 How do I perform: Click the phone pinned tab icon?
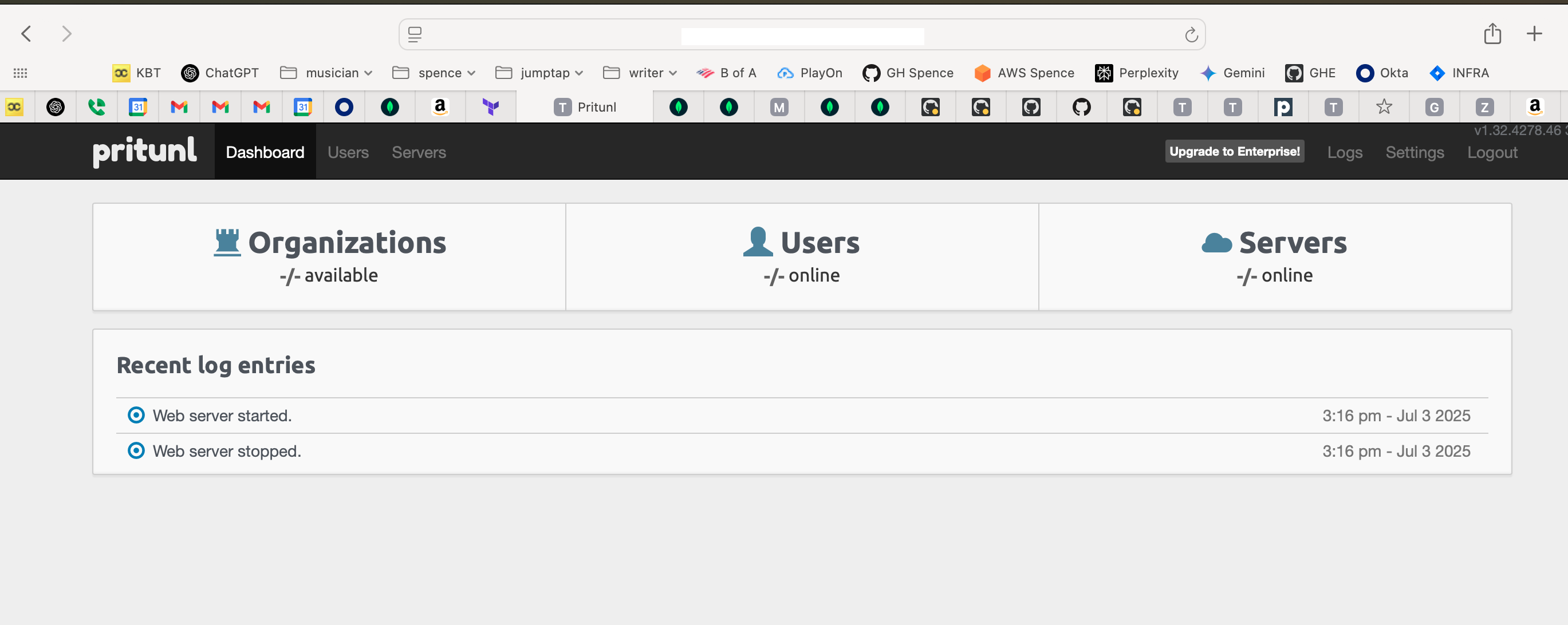coord(96,107)
